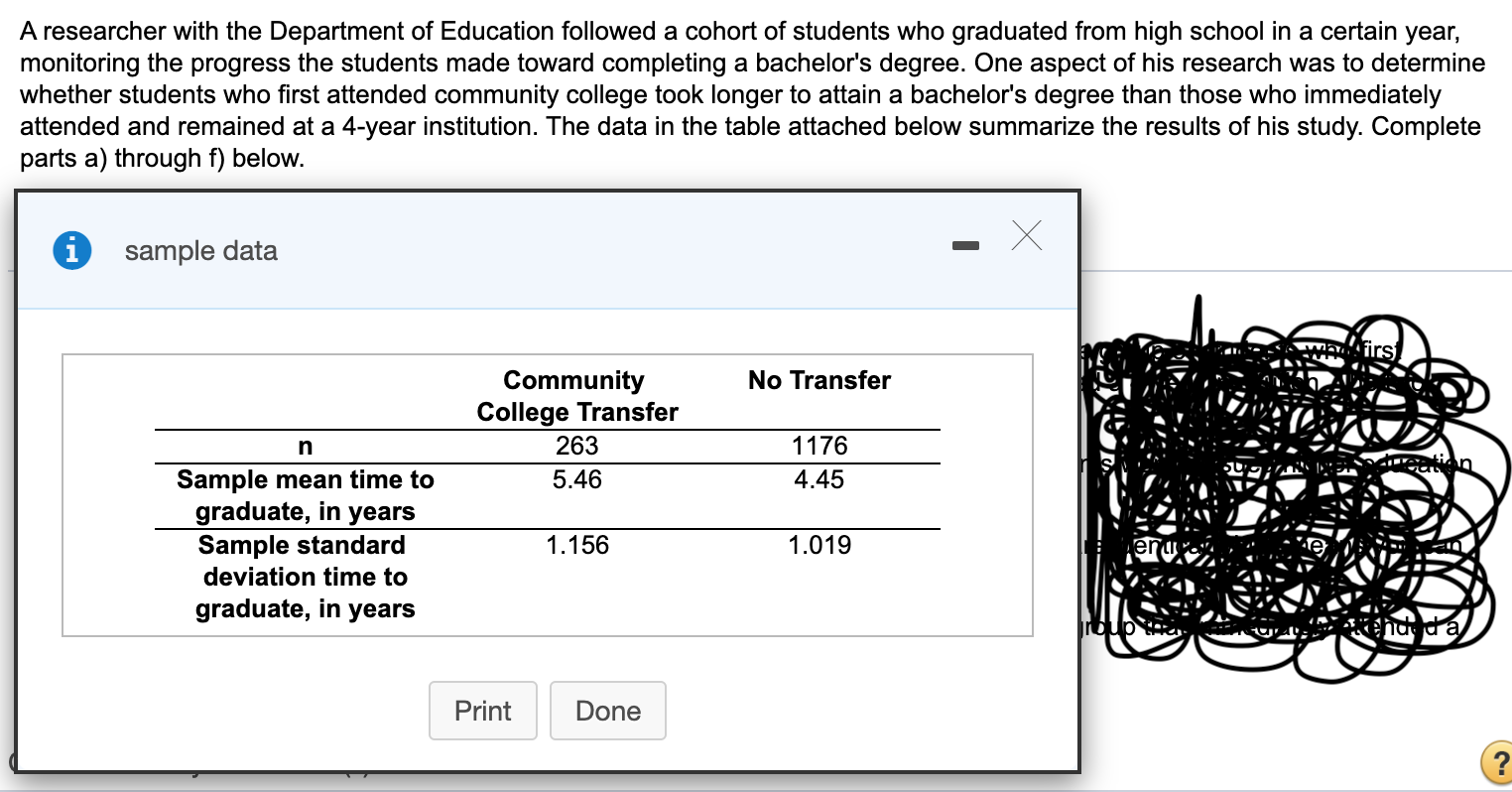This screenshot has width=1512, height=792.
Task: Open the yellow question mark help icon
Action: pyautogui.click(x=1497, y=762)
